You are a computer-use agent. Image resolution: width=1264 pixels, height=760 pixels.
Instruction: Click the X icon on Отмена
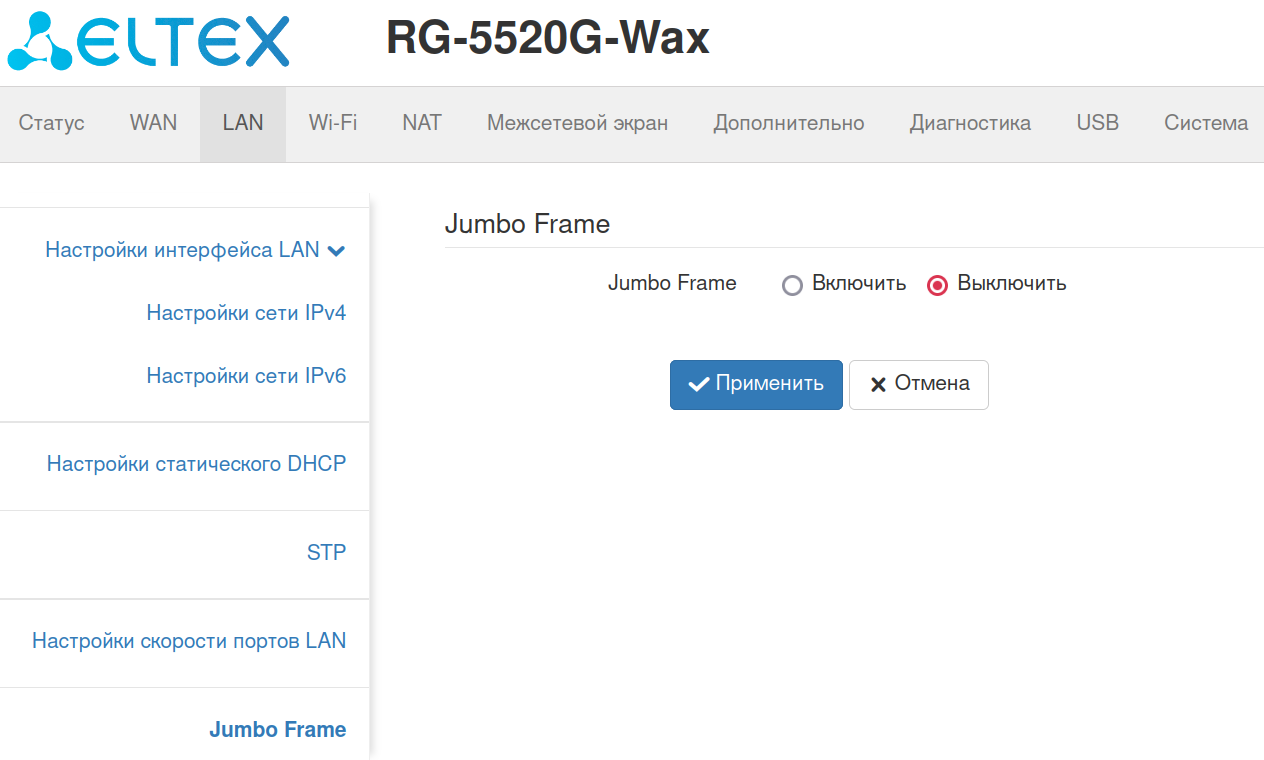pyautogui.click(x=878, y=385)
